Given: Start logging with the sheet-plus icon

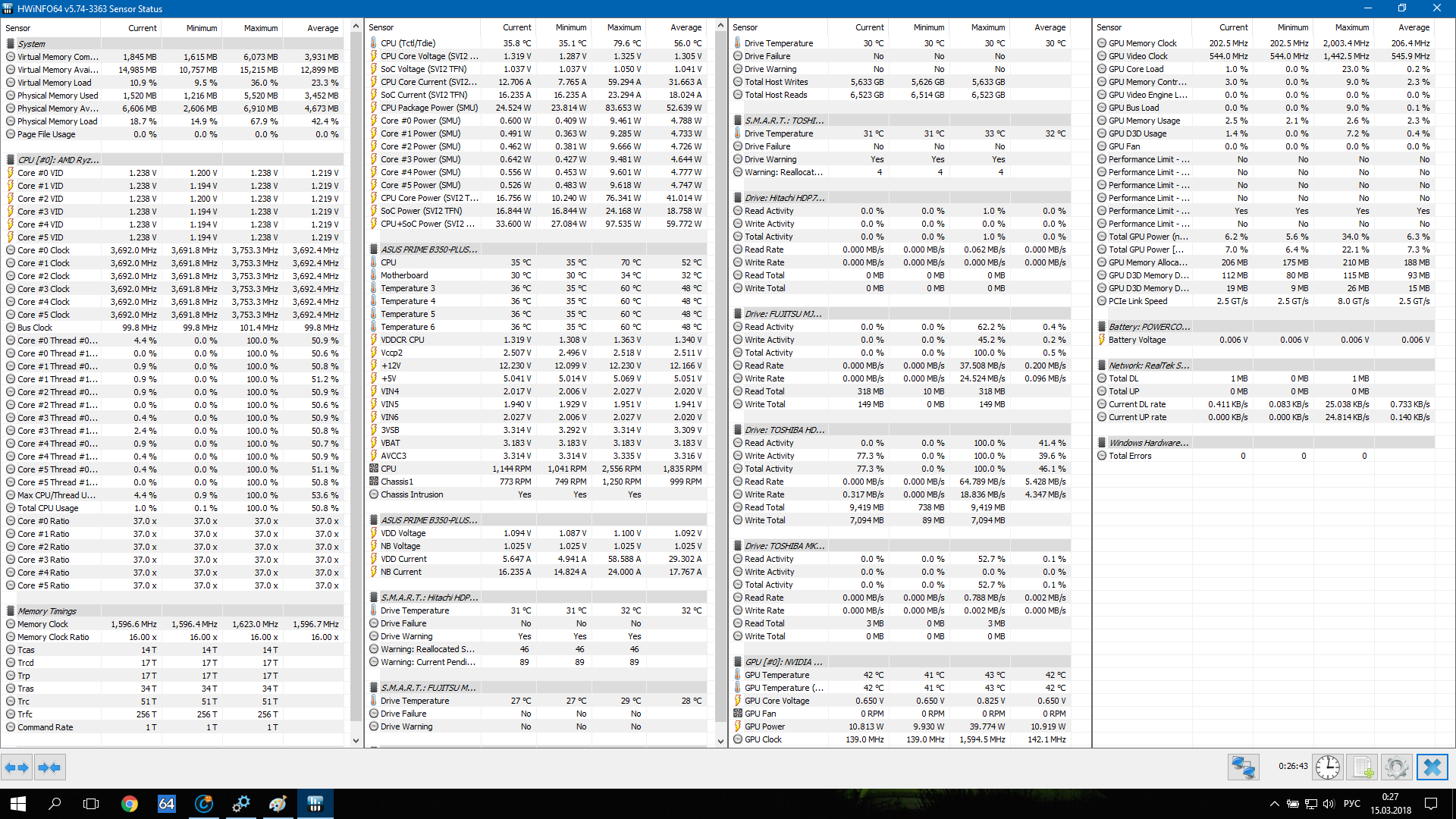Looking at the screenshot, I should (x=1363, y=767).
